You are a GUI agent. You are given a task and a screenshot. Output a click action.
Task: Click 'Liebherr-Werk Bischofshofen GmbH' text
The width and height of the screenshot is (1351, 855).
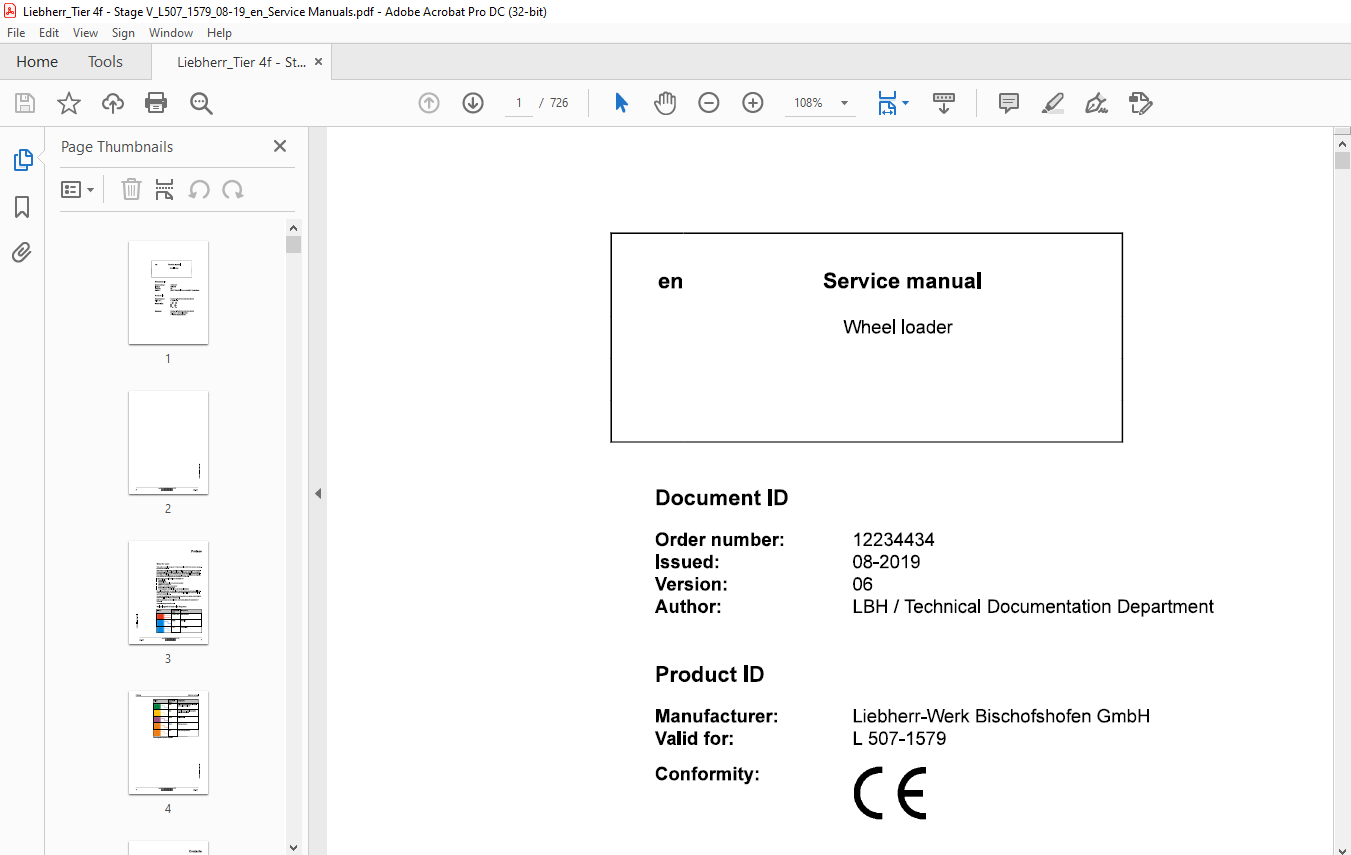click(1001, 716)
